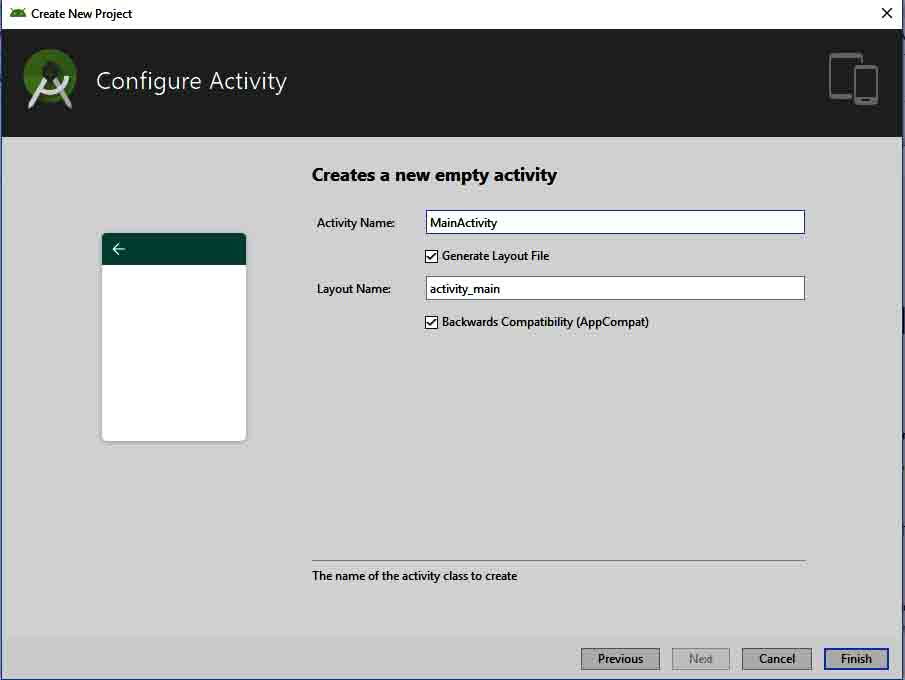Image resolution: width=905 pixels, height=680 pixels.
Task: Focus the Activity Name text field
Action: [x=614, y=222]
